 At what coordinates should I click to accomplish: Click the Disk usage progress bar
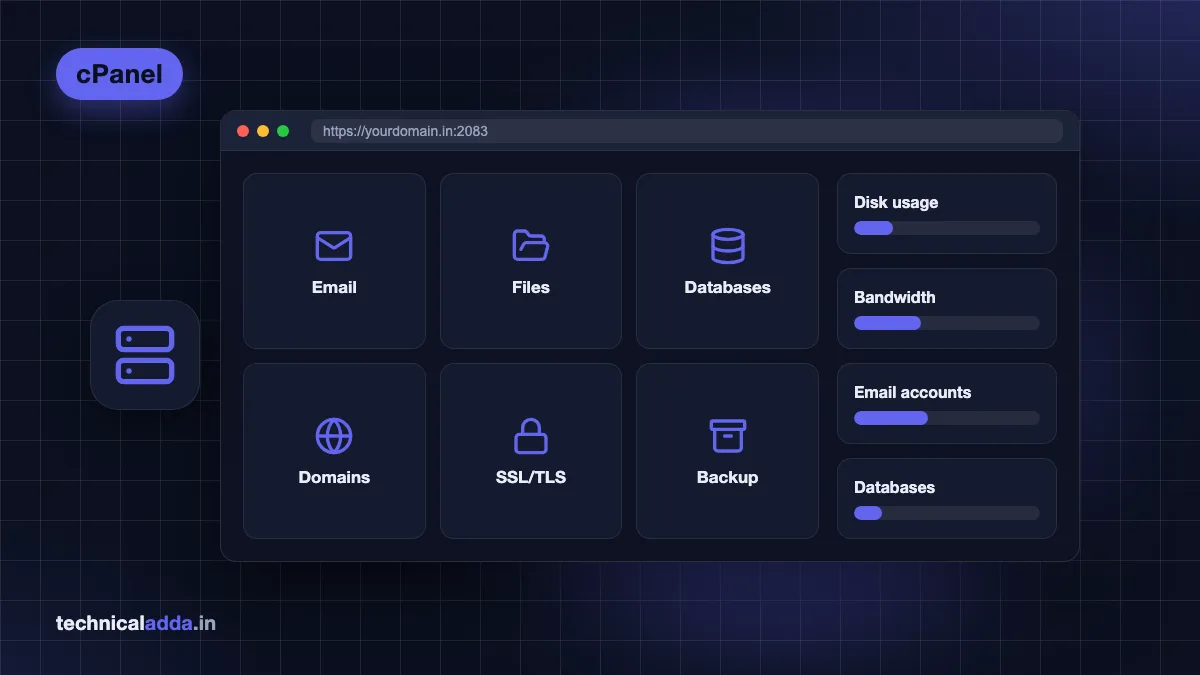pos(947,228)
